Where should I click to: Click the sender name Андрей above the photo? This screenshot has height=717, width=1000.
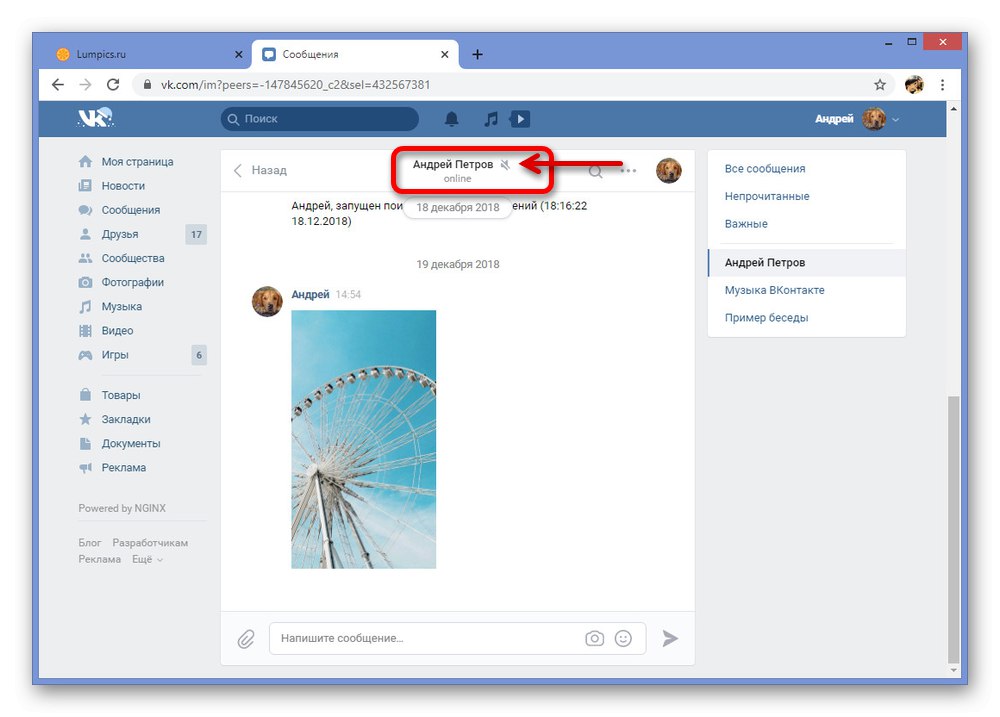pos(311,294)
